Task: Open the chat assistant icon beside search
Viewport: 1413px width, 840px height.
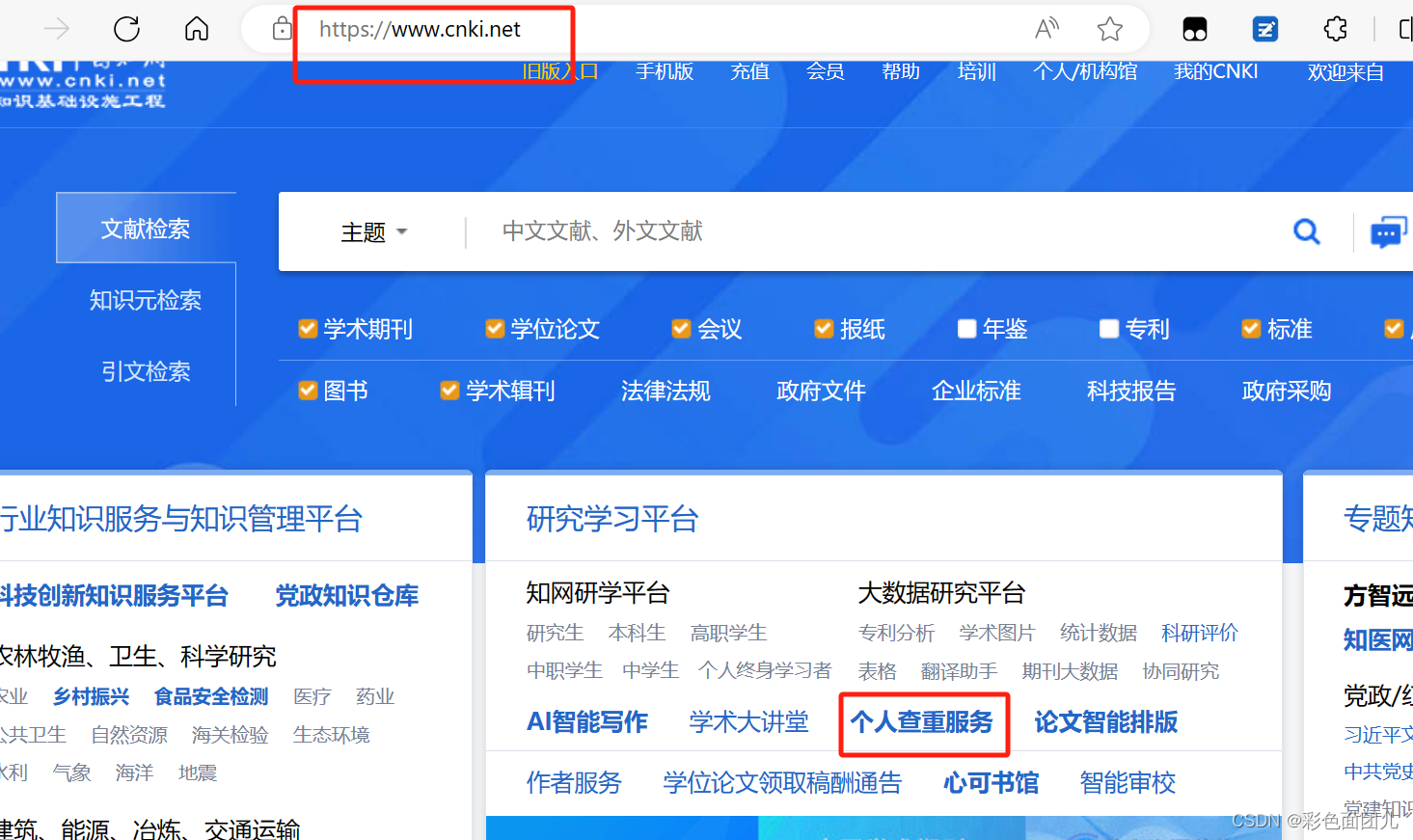Action: coord(1388,231)
